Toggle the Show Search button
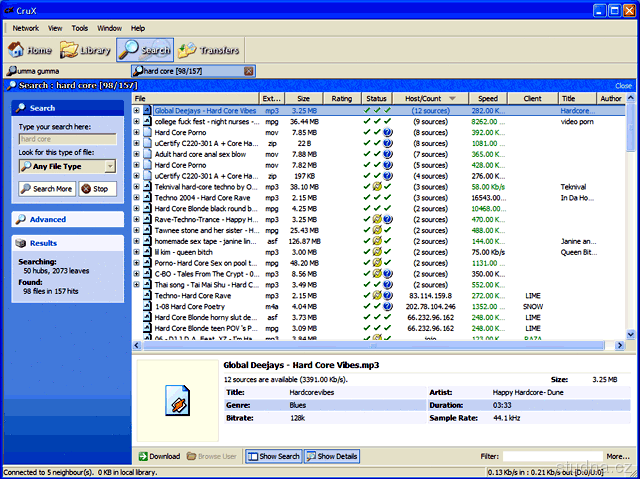Image resolution: width=640 pixels, height=479 pixels. (273, 456)
